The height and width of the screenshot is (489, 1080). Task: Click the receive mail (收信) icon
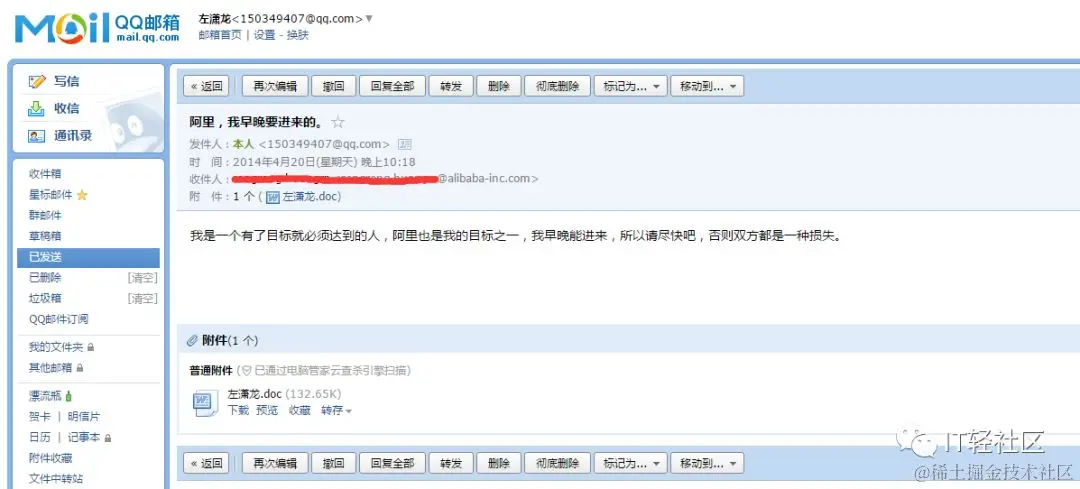pos(36,108)
